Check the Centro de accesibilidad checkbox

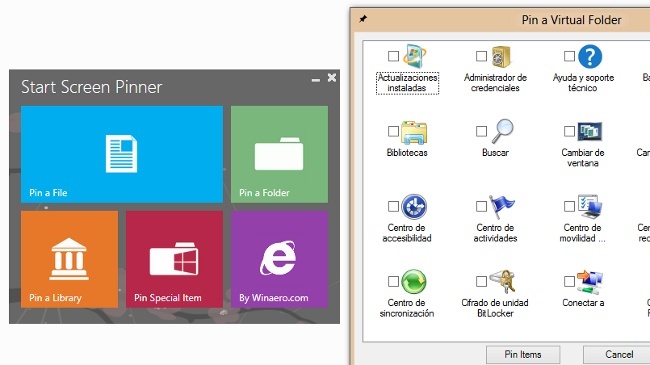point(393,206)
